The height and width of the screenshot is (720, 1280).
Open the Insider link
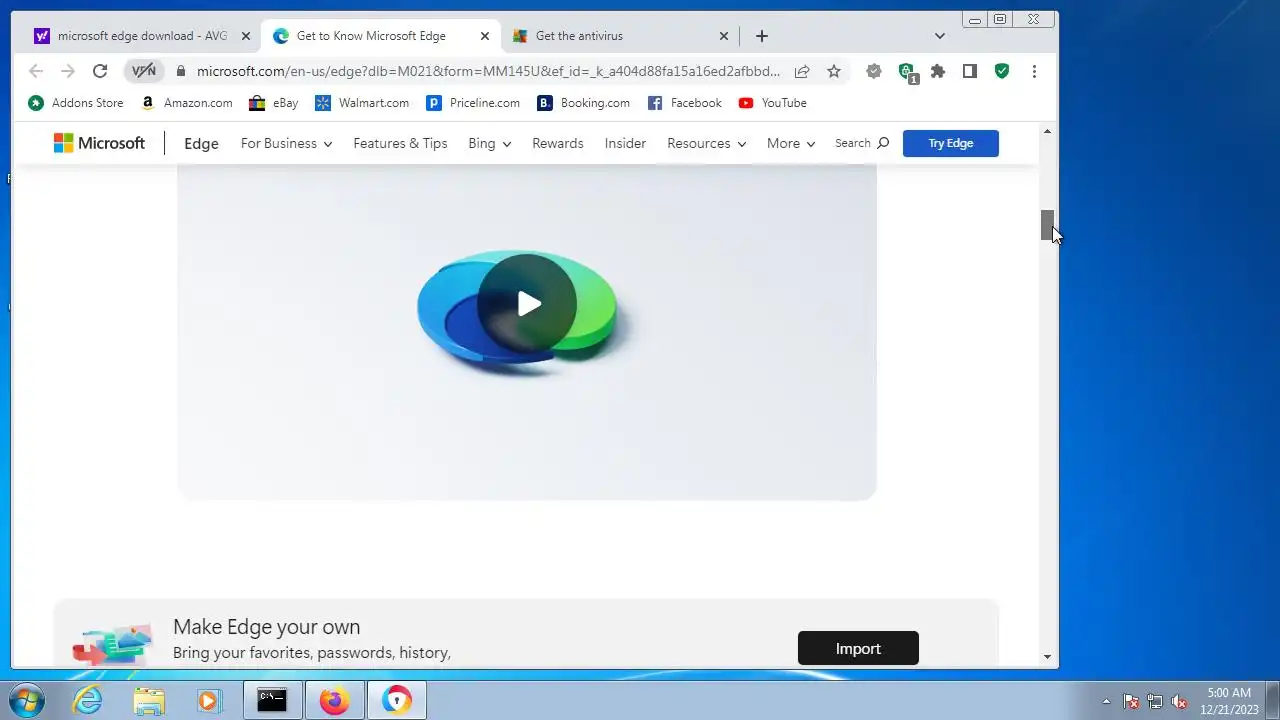point(625,143)
